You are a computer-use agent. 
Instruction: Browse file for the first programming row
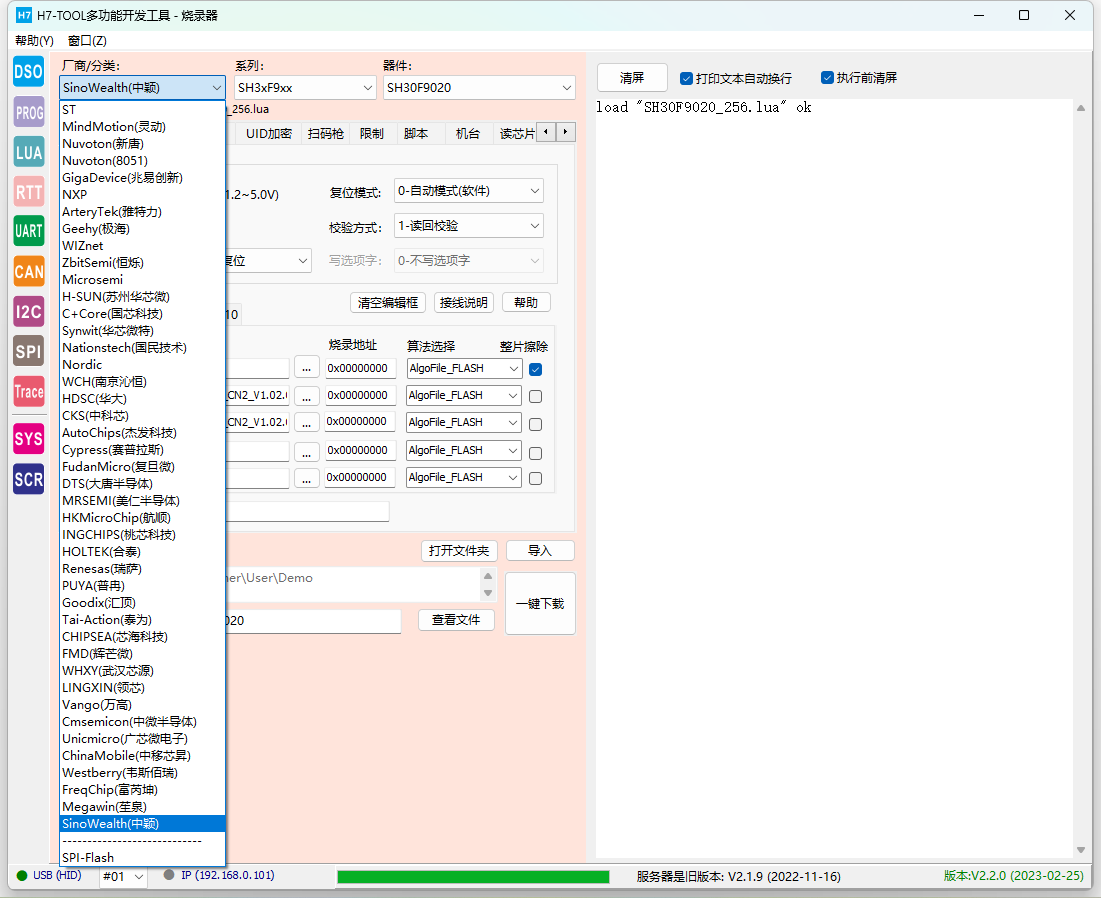pos(307,368)
